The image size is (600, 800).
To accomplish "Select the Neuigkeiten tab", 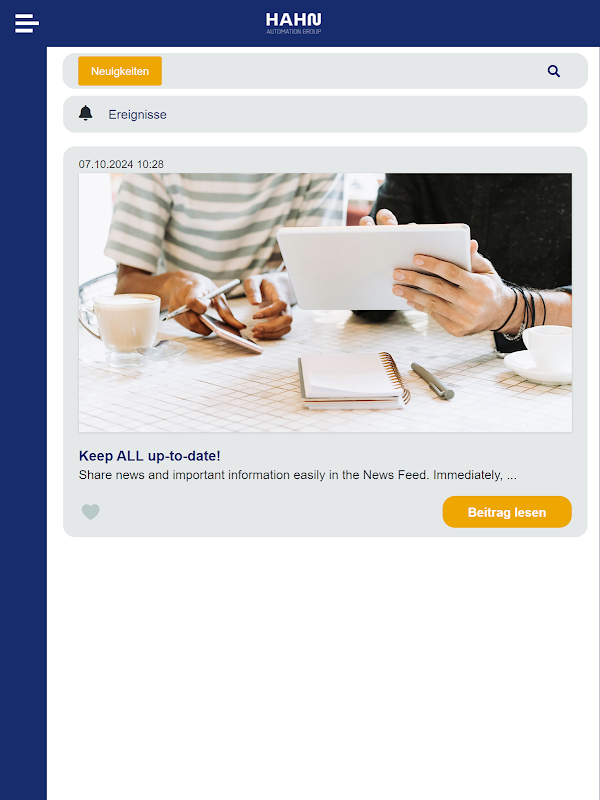I will point(120,71).
